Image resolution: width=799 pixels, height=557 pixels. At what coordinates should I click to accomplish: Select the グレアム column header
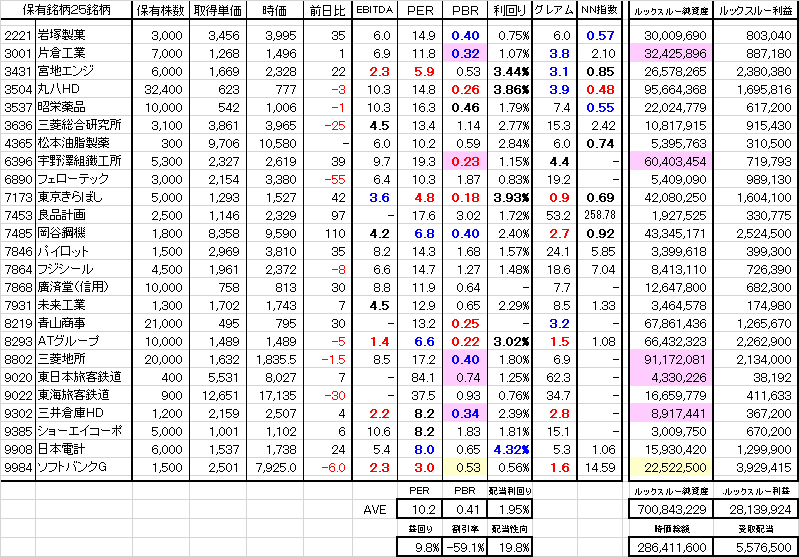tap(554, 10)
